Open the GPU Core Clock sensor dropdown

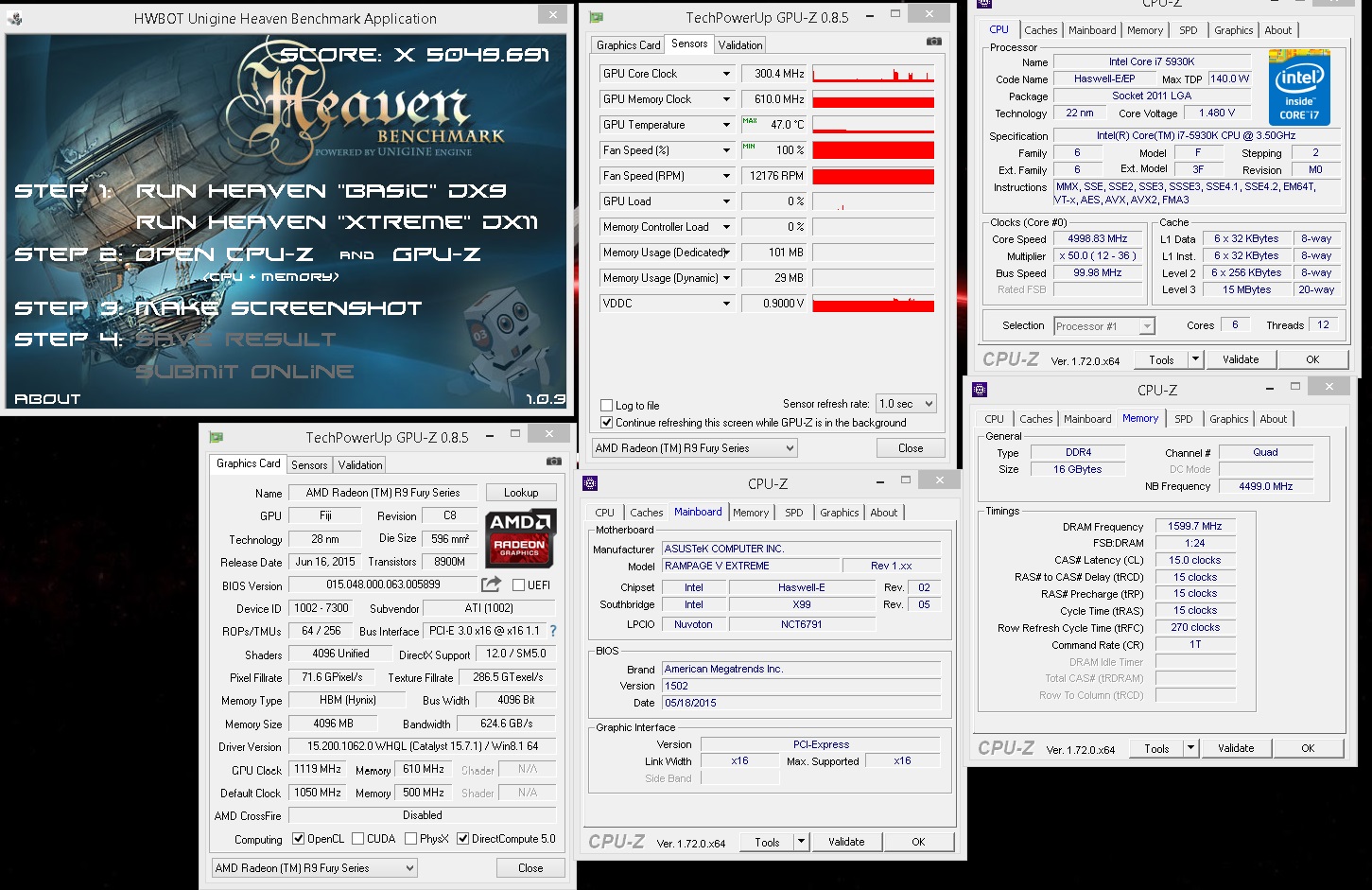(726, 74)
